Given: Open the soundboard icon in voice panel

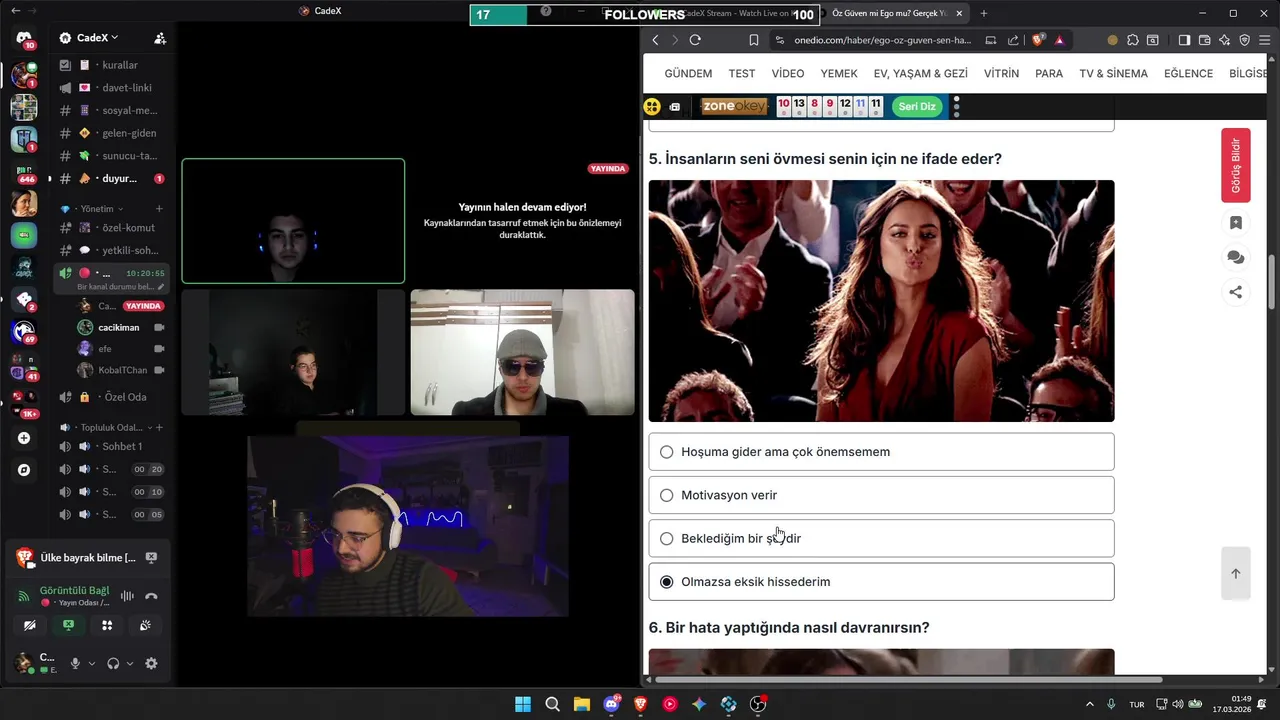Looking at the screenshot, I should (145, 625).
